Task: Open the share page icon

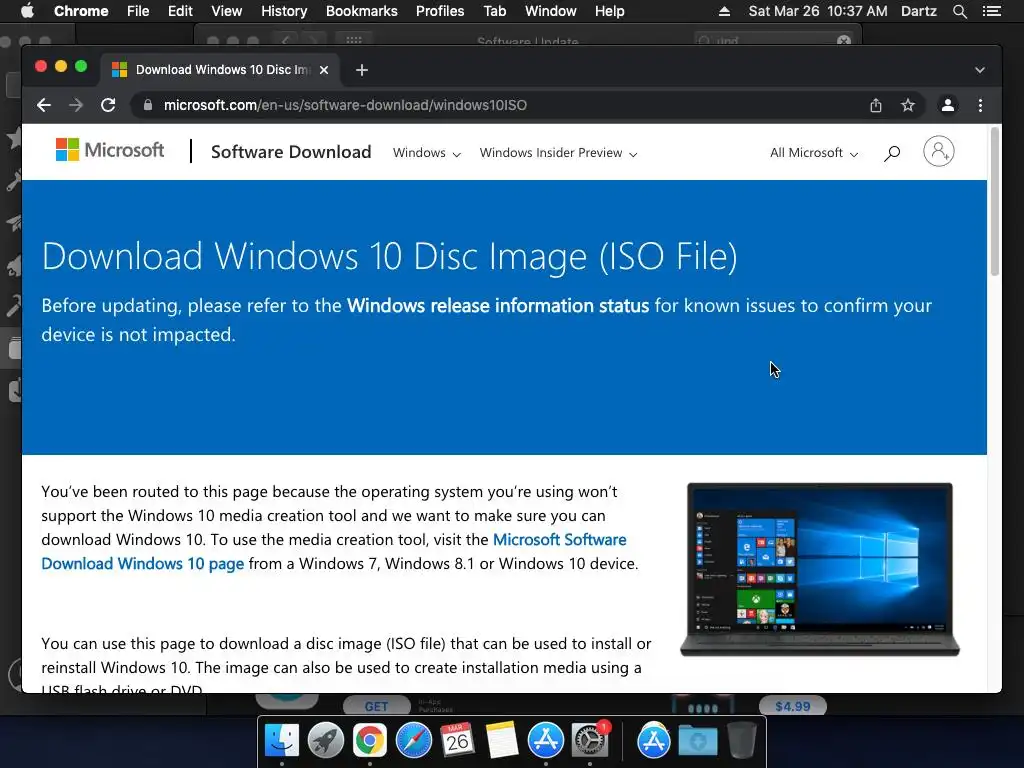Action: (876, 105)
